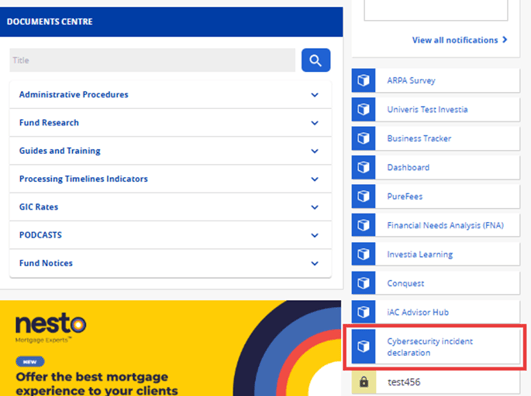
Task: Expand Guides and Training chevron
Action: (315, 151)
